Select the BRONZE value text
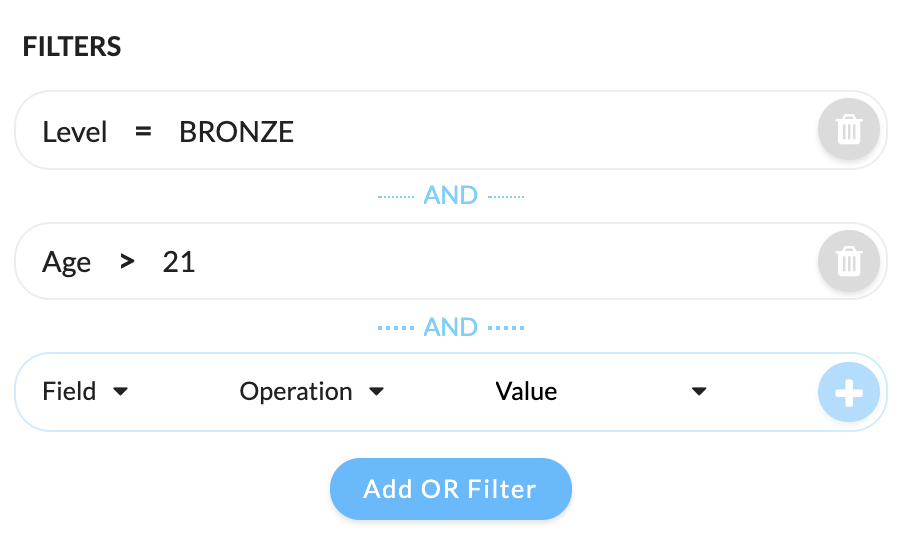Viewport: 900px width, 536px height. [x=236, y=132]
